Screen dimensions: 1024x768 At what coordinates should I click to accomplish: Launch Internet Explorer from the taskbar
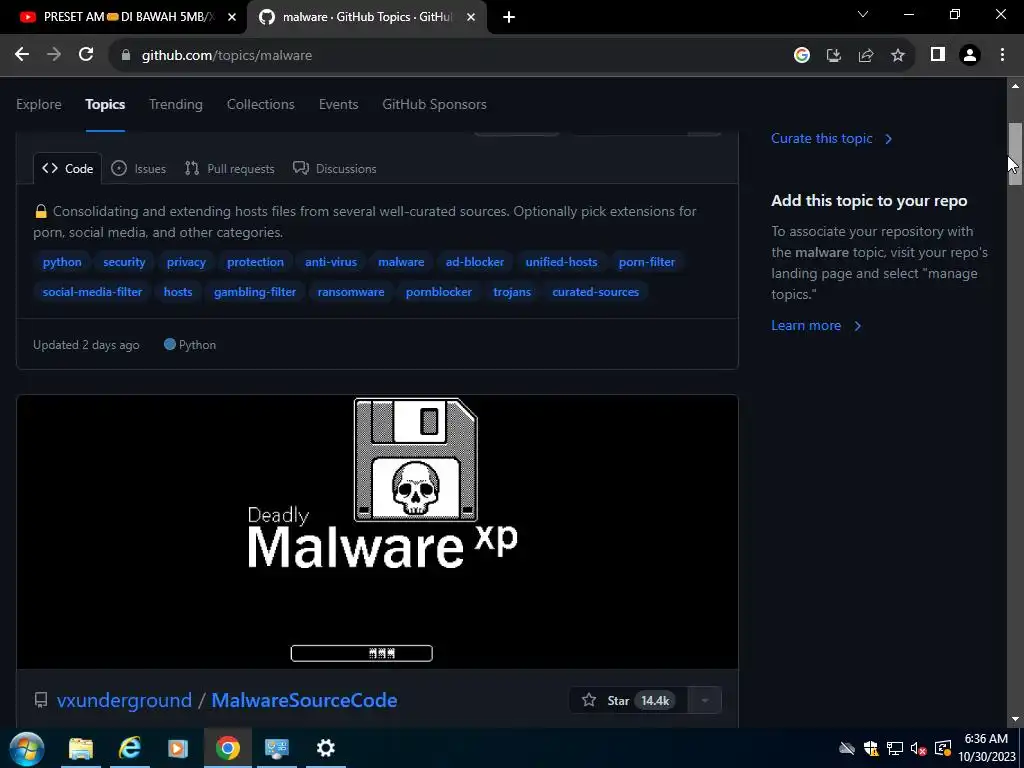point(129,748)
